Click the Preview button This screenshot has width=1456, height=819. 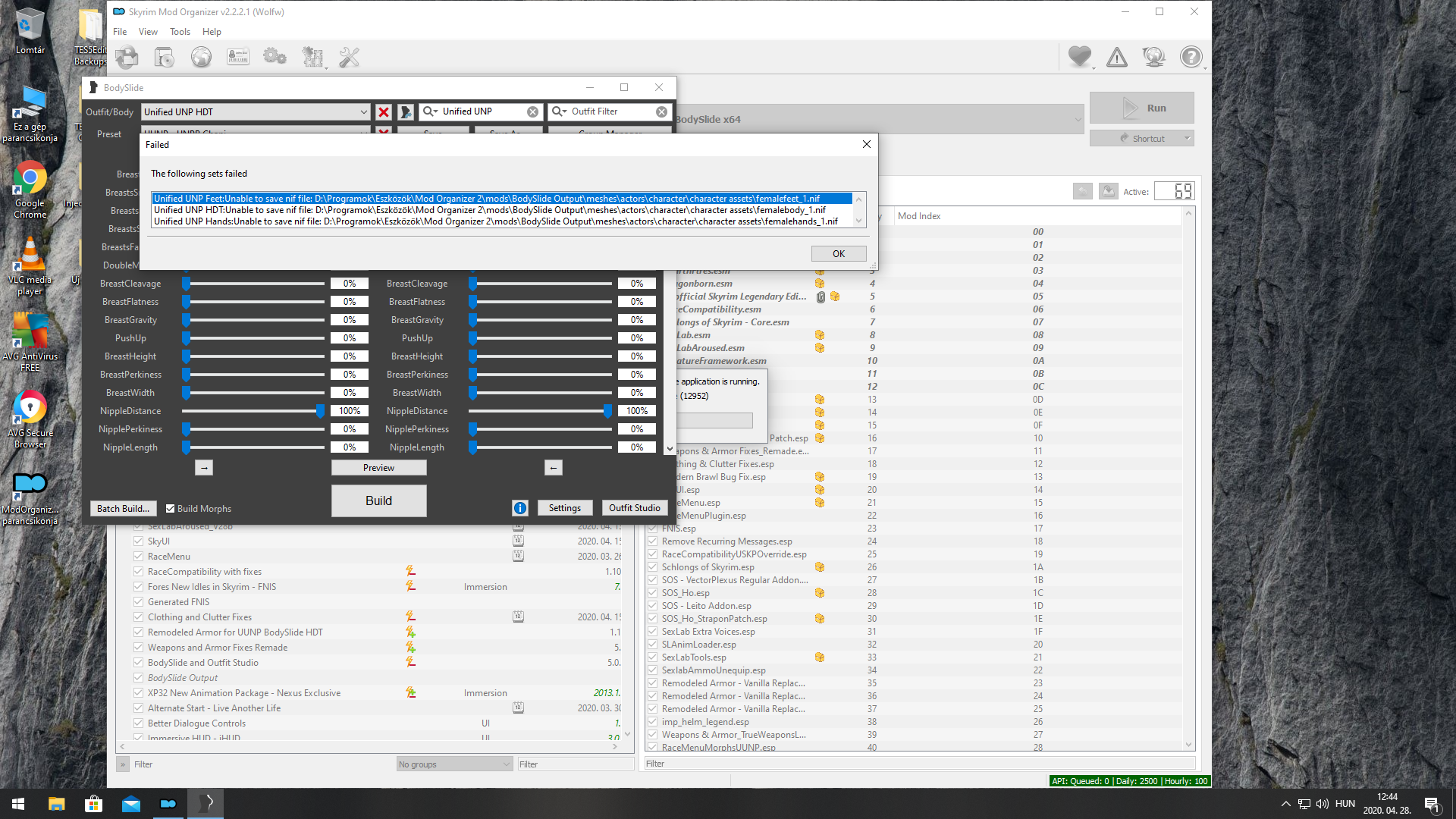click(378, 468)
